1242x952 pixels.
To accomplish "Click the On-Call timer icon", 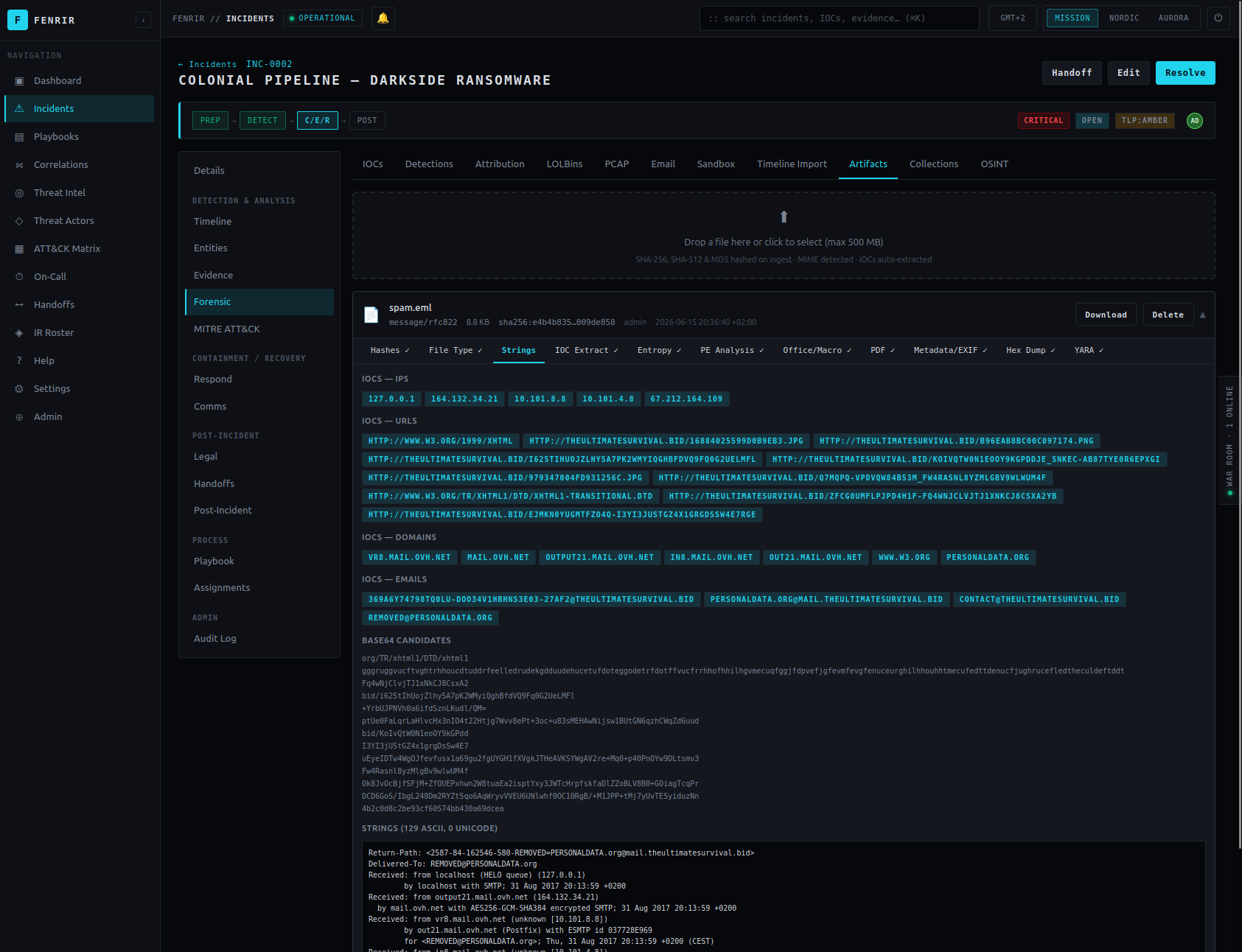I will tap(19, 277).
